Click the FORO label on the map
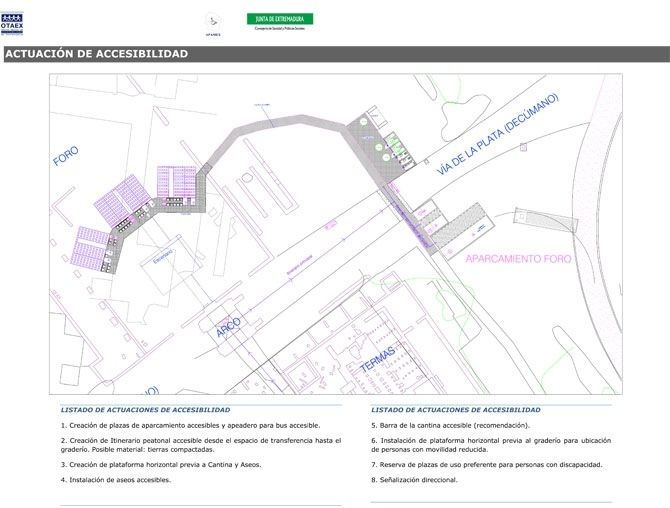The width and height of the screenshot is (670, 508). [66, 156]
